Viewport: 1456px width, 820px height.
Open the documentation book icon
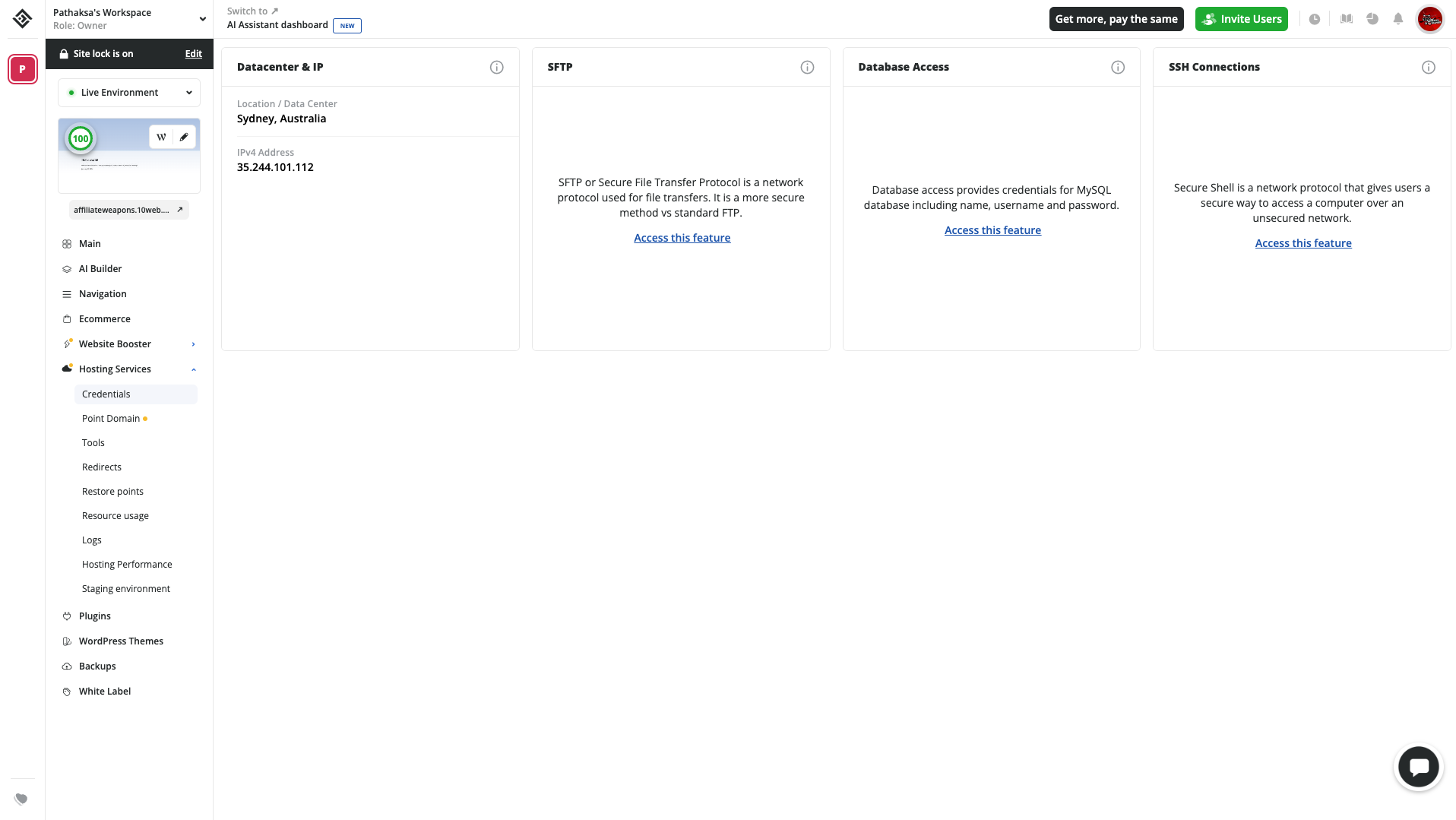1346,19
